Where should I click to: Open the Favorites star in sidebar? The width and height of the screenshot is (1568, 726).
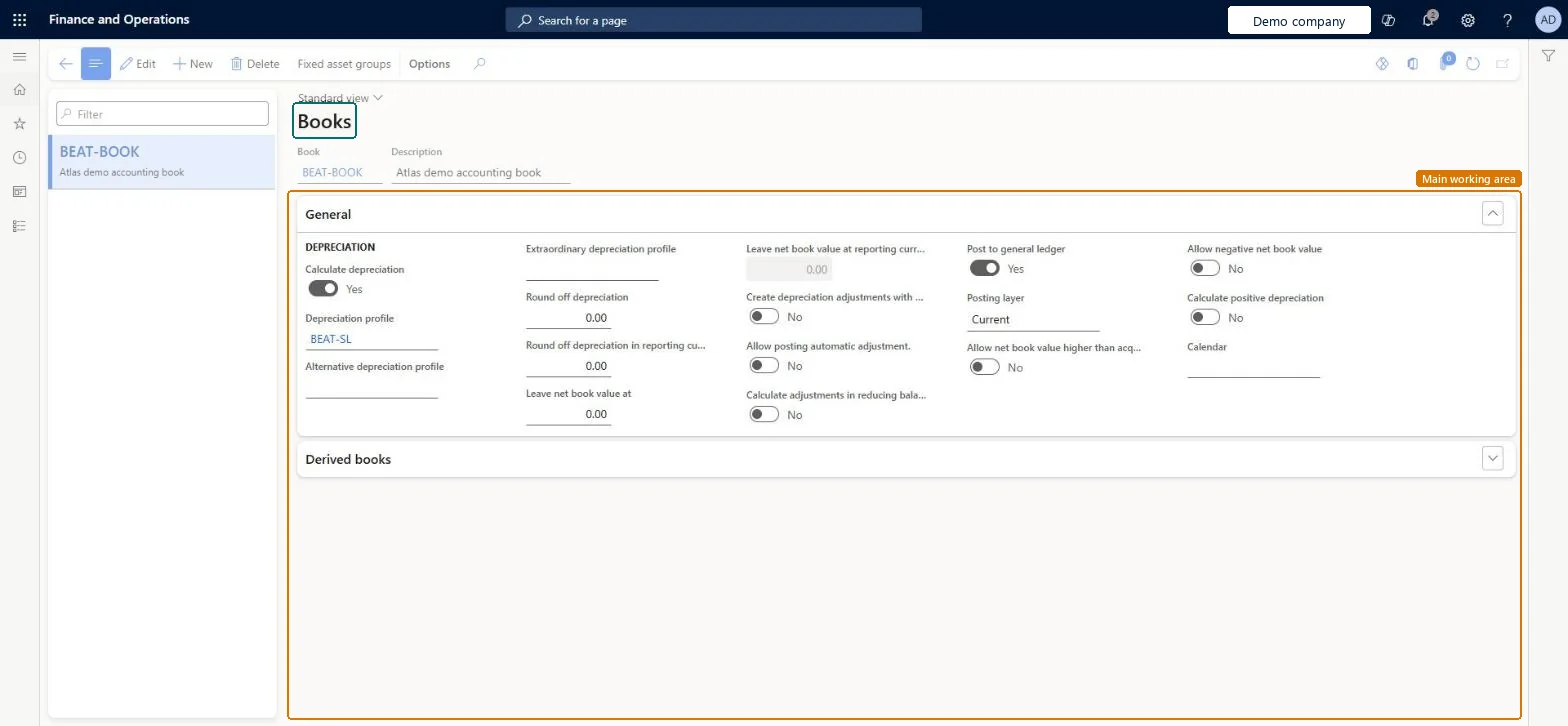19,124
